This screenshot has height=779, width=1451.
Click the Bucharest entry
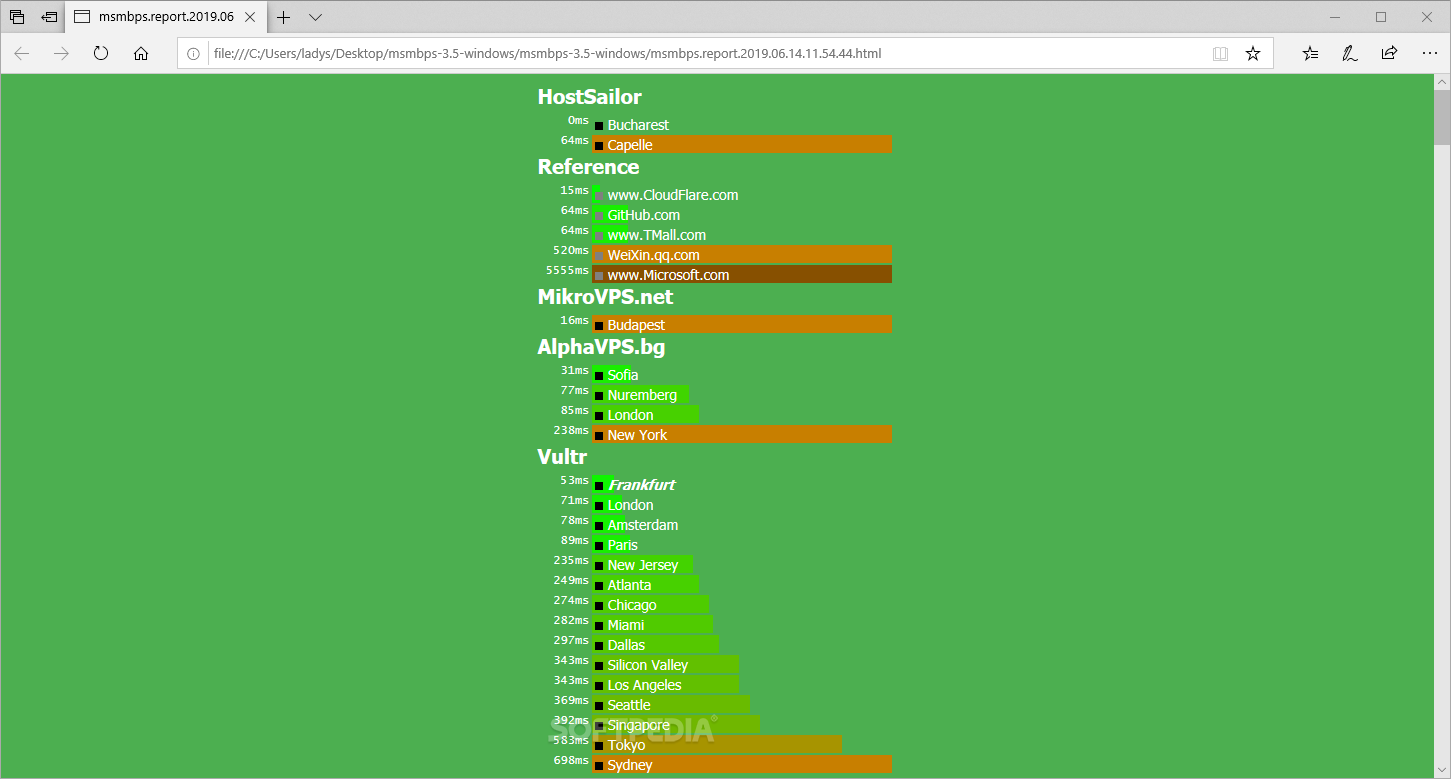tap(638, 125)
